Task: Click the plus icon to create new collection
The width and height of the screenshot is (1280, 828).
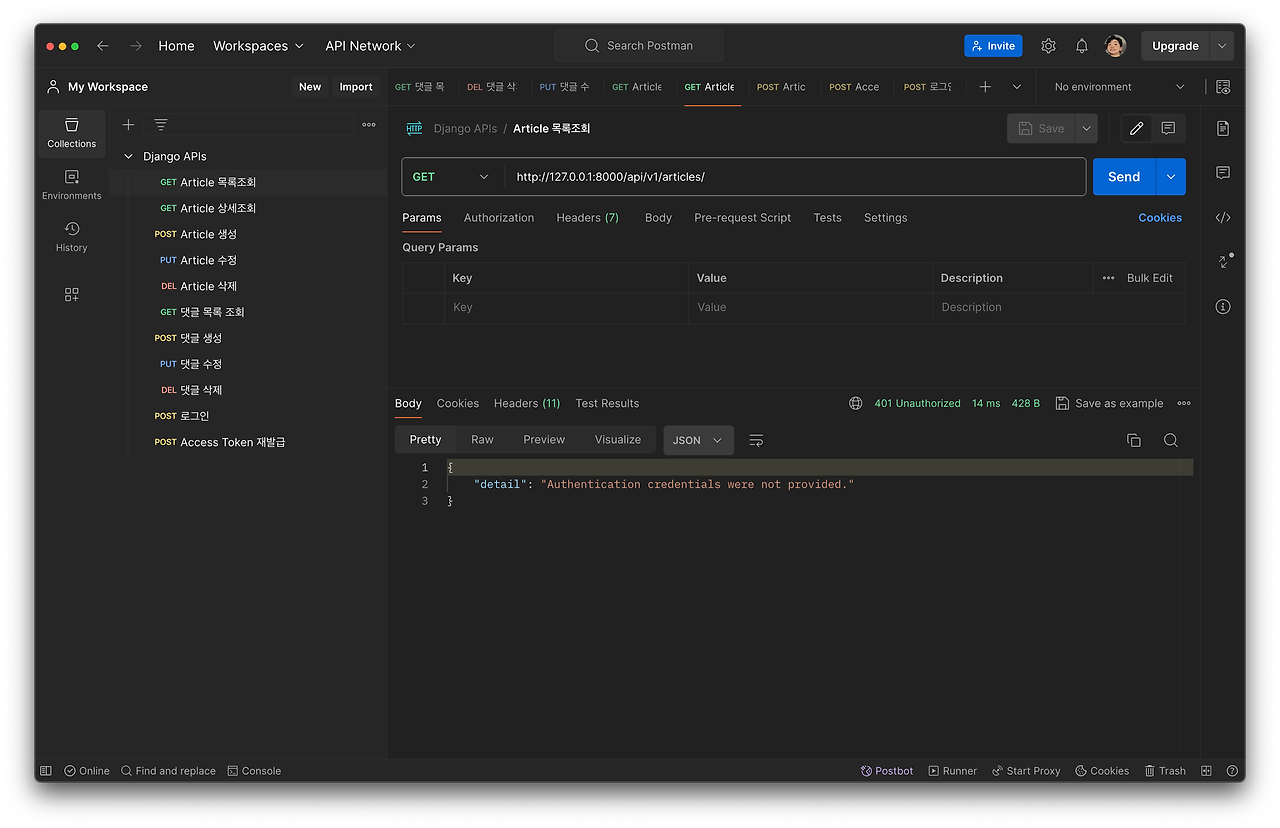Action: [x=128, y=125]
